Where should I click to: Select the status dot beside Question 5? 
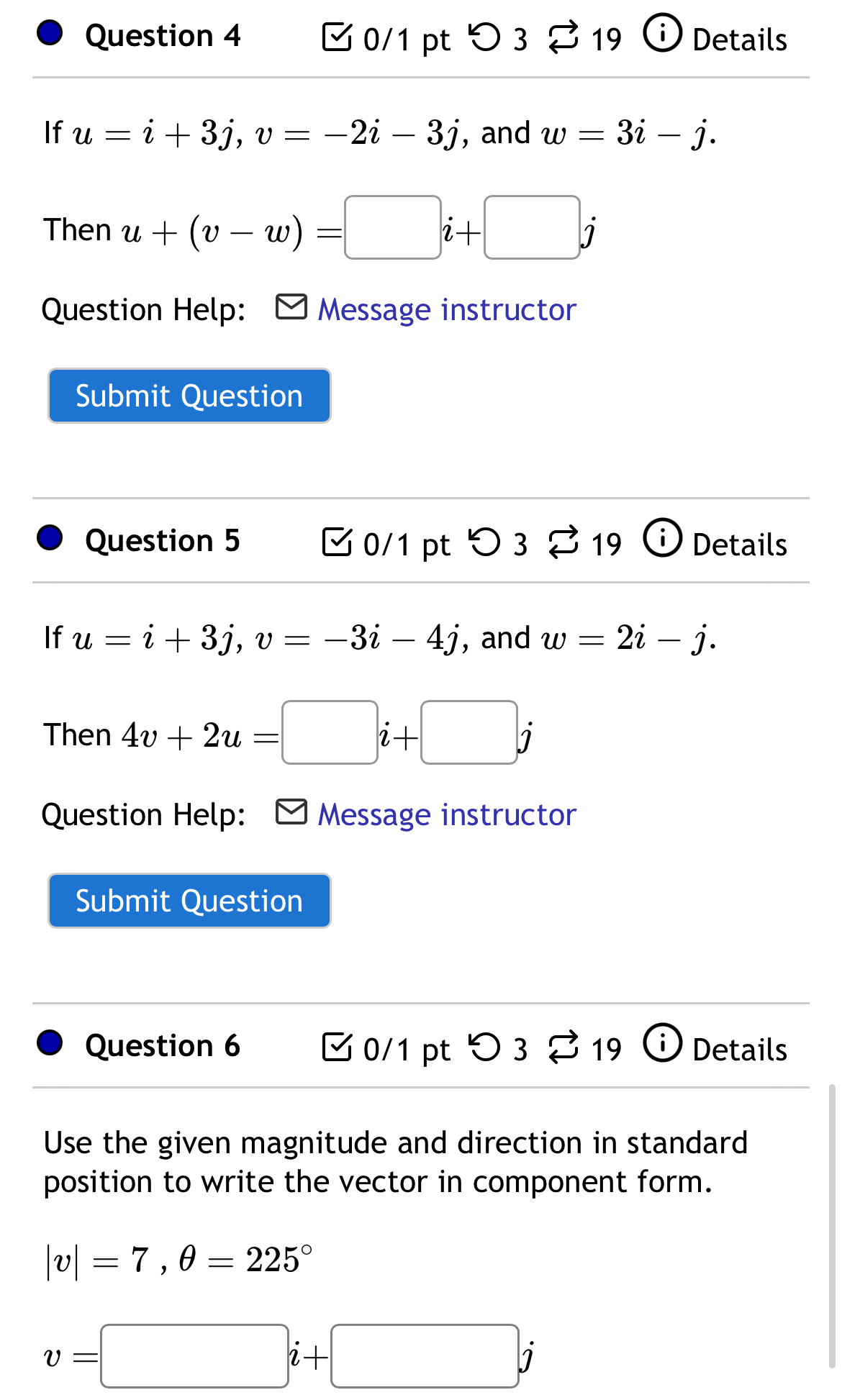(x=48, y=535)
